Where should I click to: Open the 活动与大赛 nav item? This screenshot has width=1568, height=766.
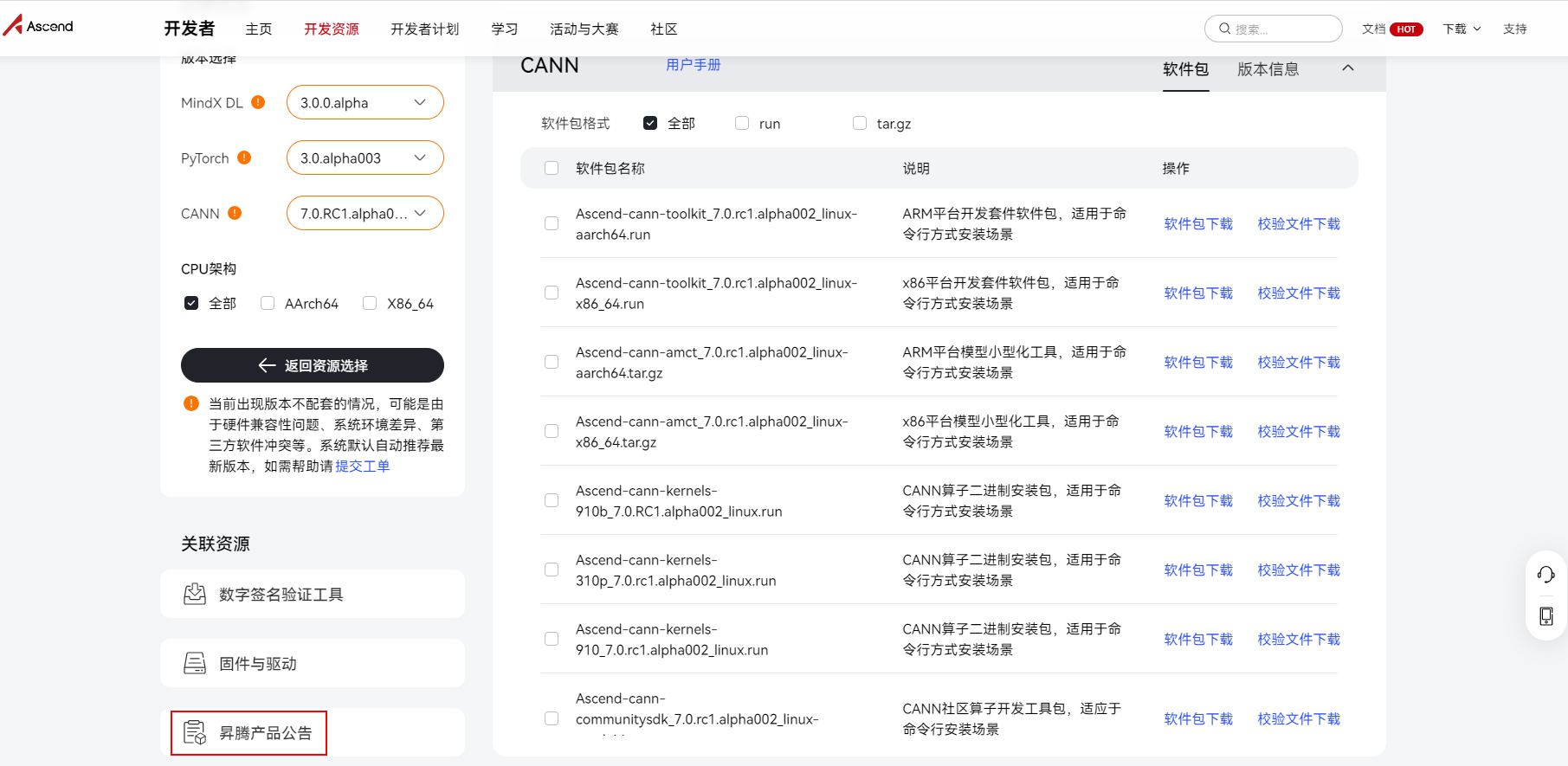click(584, 29)
